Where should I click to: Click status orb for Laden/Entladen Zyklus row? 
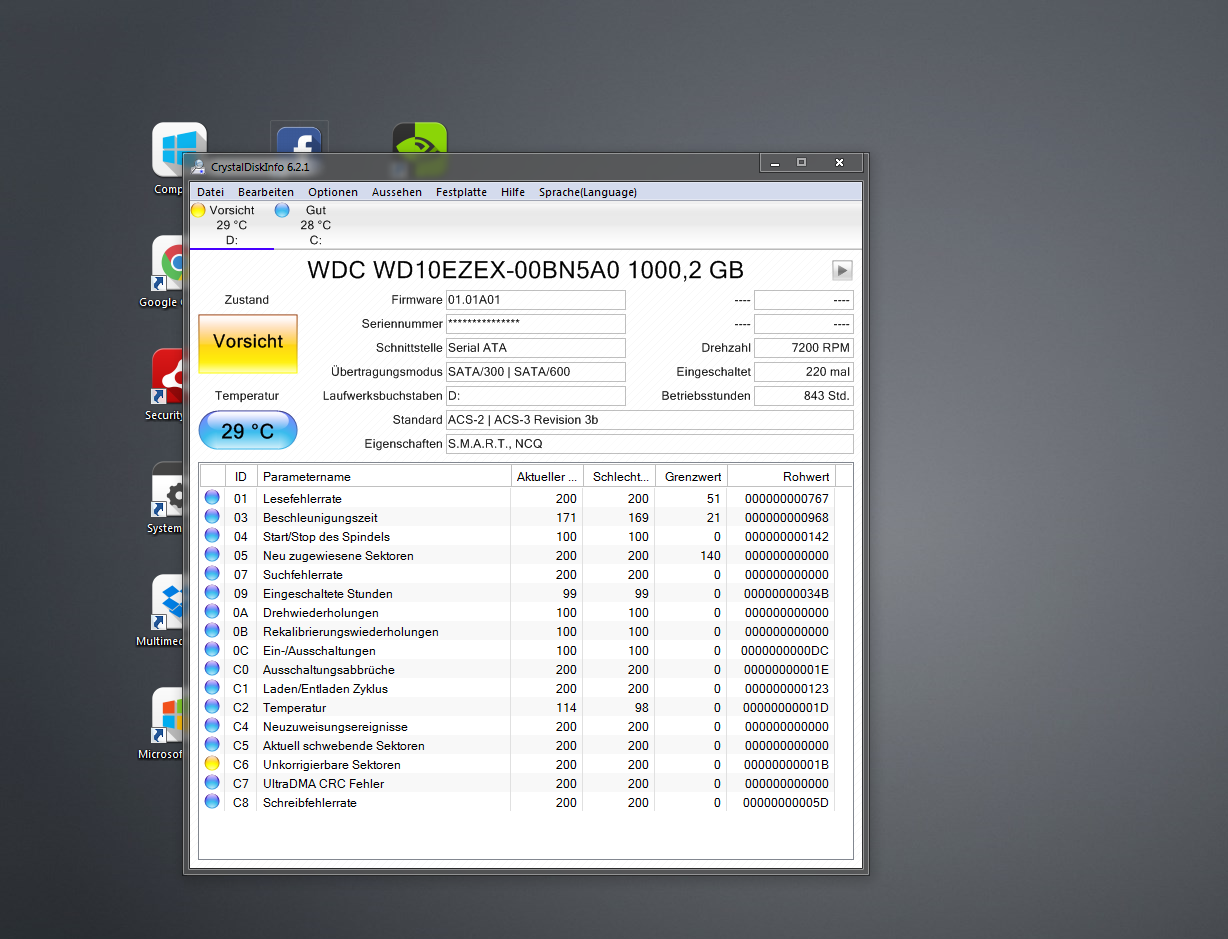coord(212,688)
